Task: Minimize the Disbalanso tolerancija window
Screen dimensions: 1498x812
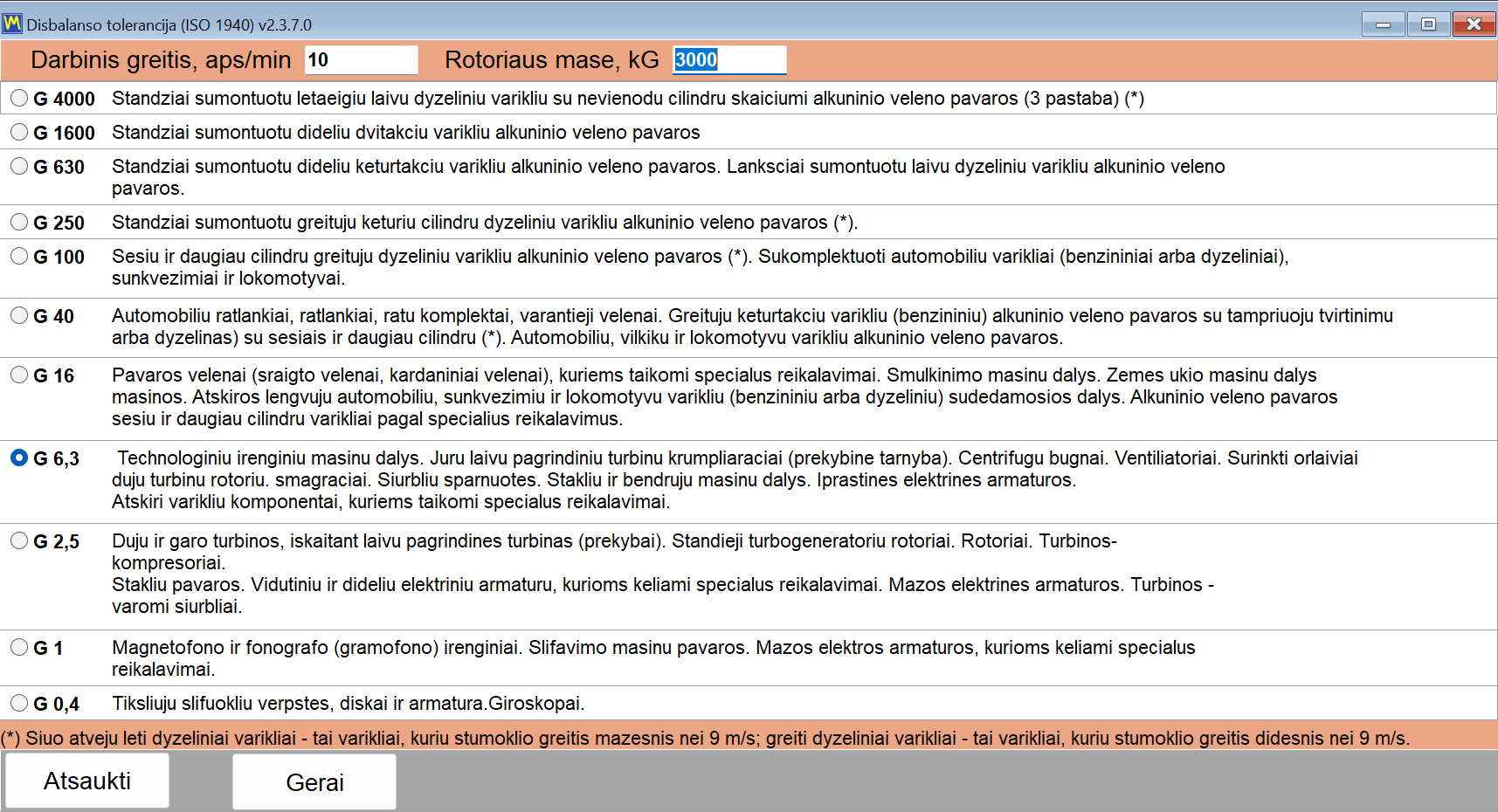Action: (x=1384, y=24)
